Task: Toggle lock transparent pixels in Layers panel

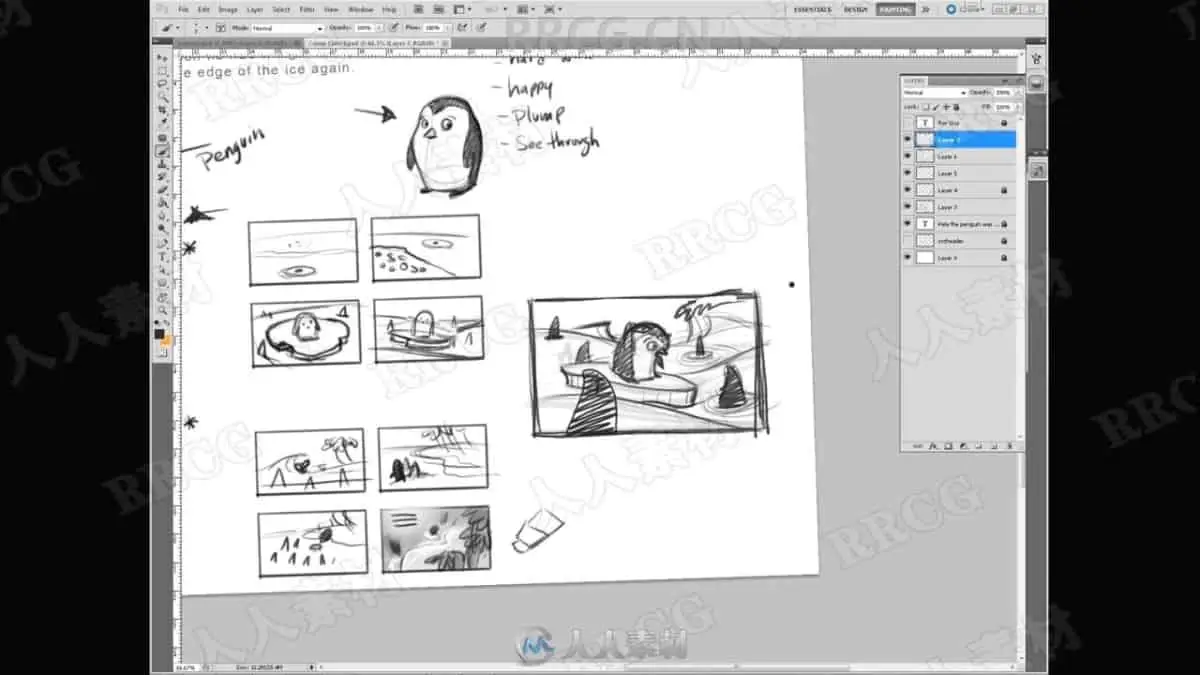Action: pos(926,107)
